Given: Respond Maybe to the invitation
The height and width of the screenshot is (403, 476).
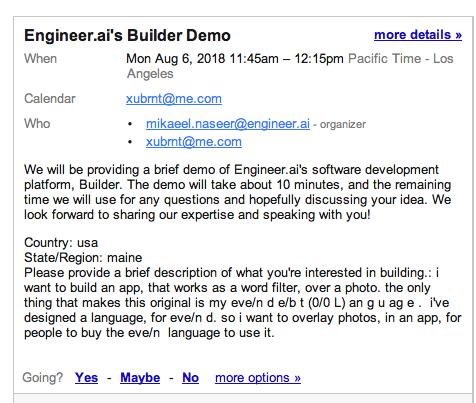Looking at the screenshot, I should 140,378.
